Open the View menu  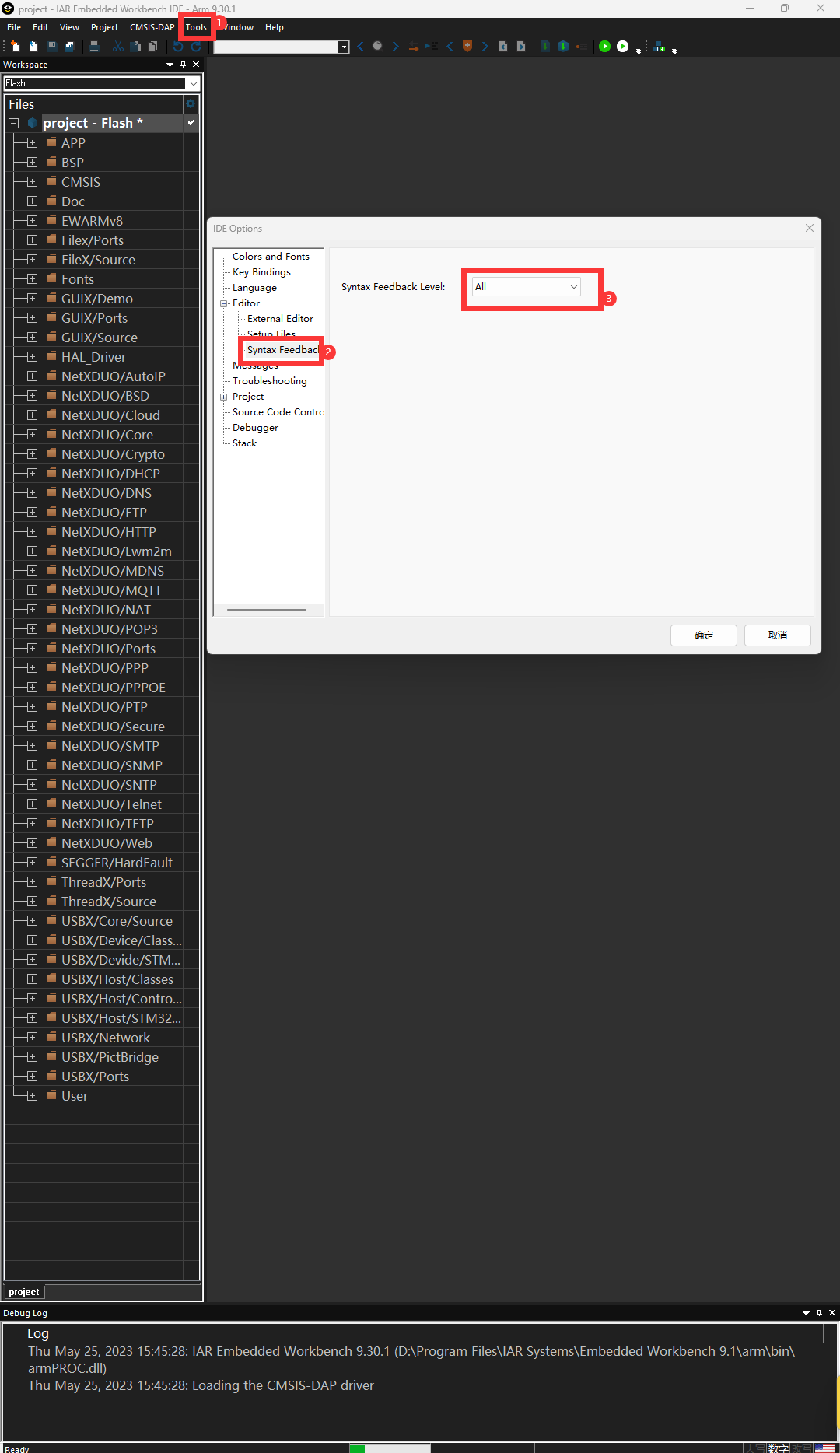70,27
